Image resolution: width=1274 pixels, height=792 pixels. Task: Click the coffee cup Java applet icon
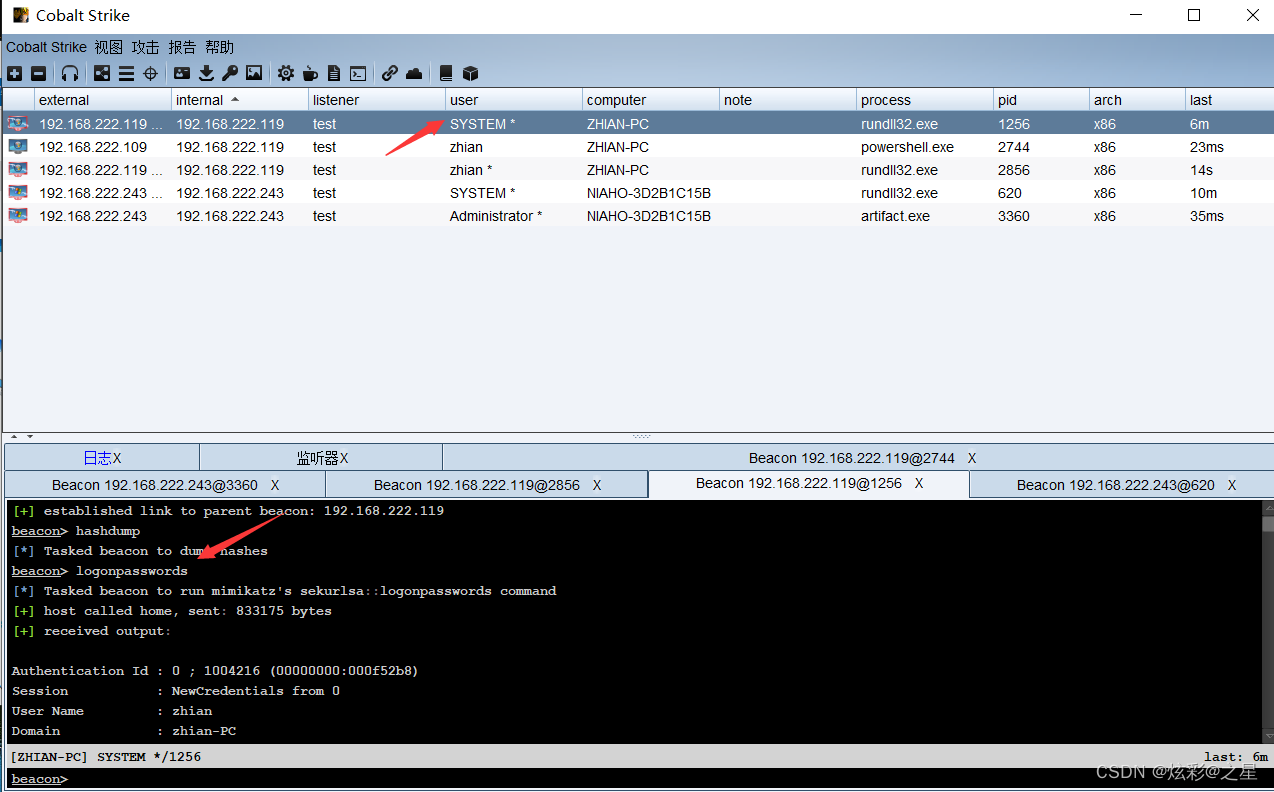[310, 73]
